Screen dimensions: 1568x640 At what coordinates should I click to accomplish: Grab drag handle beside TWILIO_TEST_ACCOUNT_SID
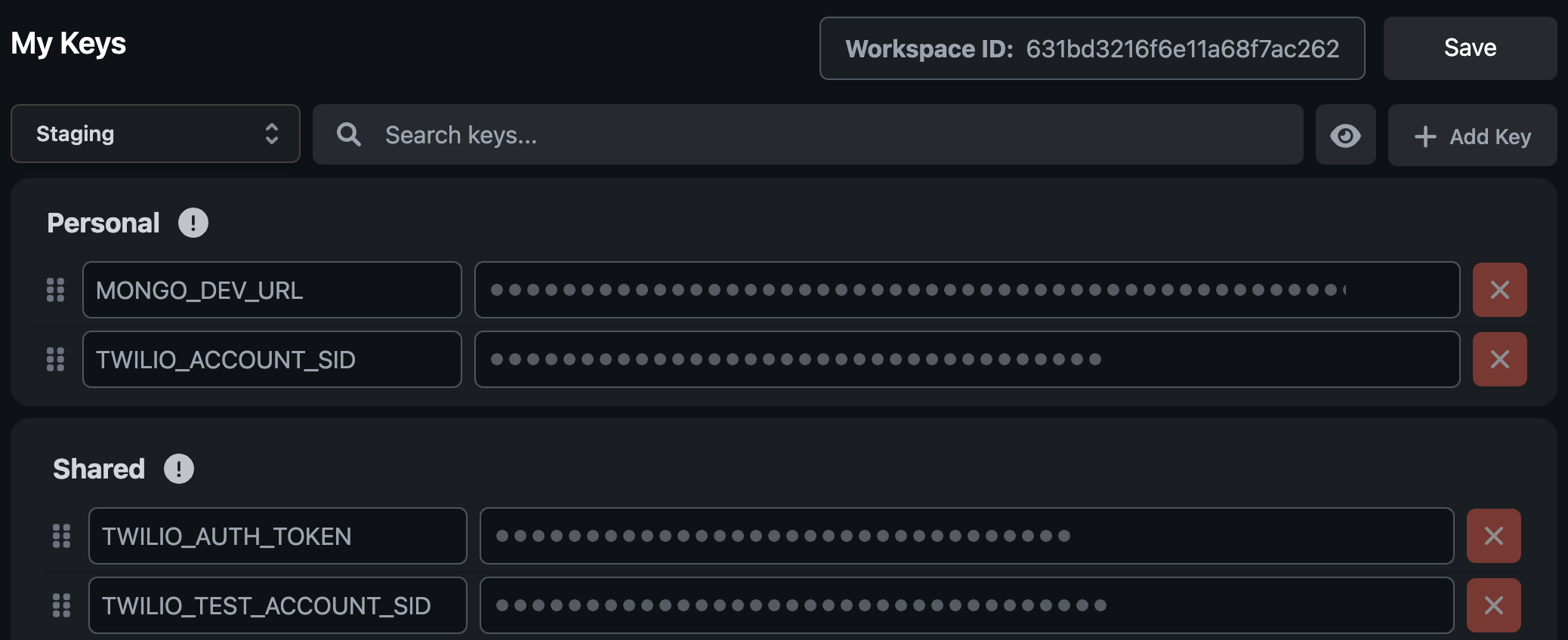pyautogui.click(x=61, y=605)
